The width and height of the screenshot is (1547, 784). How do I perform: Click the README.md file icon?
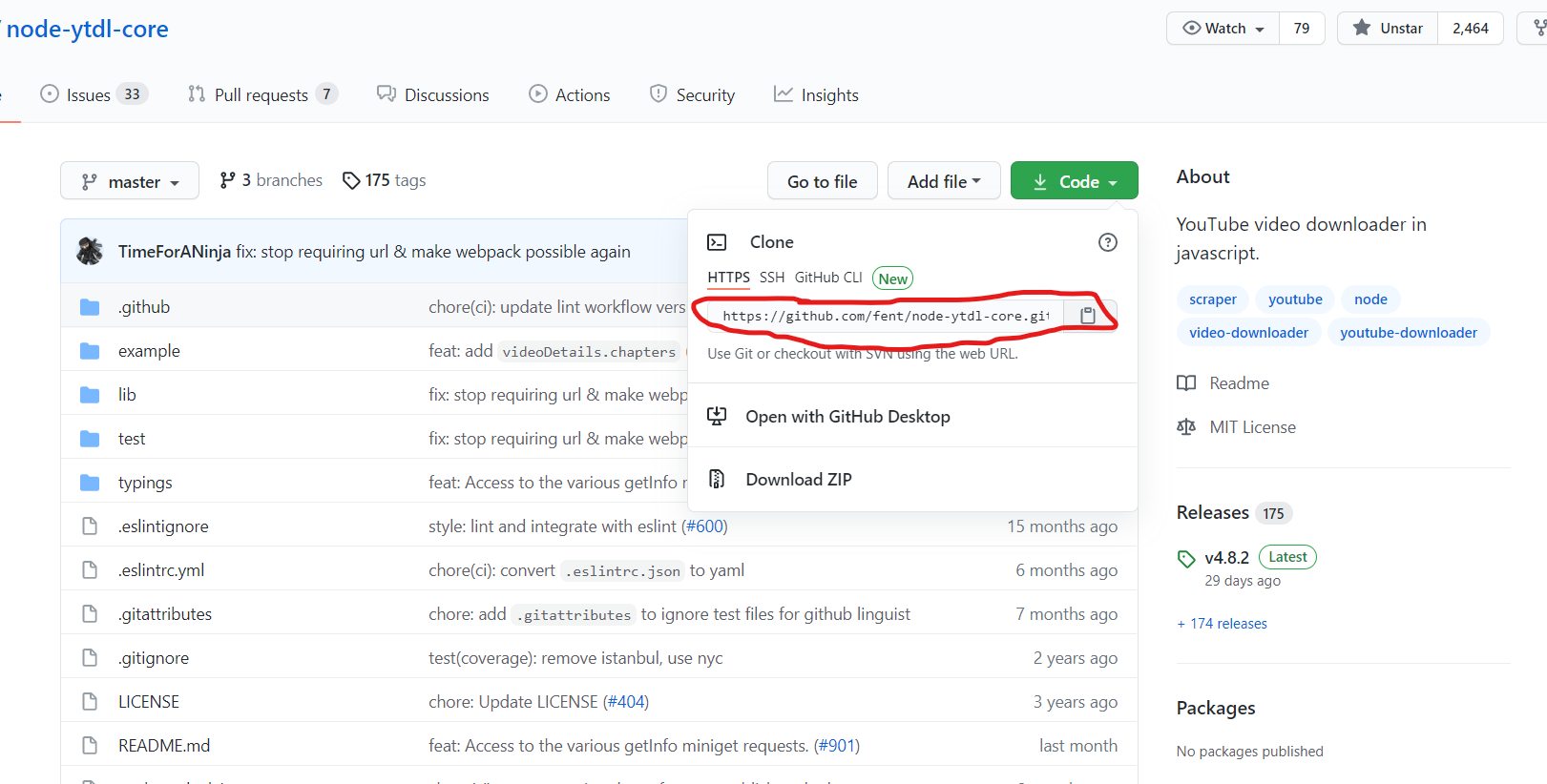(x=90, y=746)
